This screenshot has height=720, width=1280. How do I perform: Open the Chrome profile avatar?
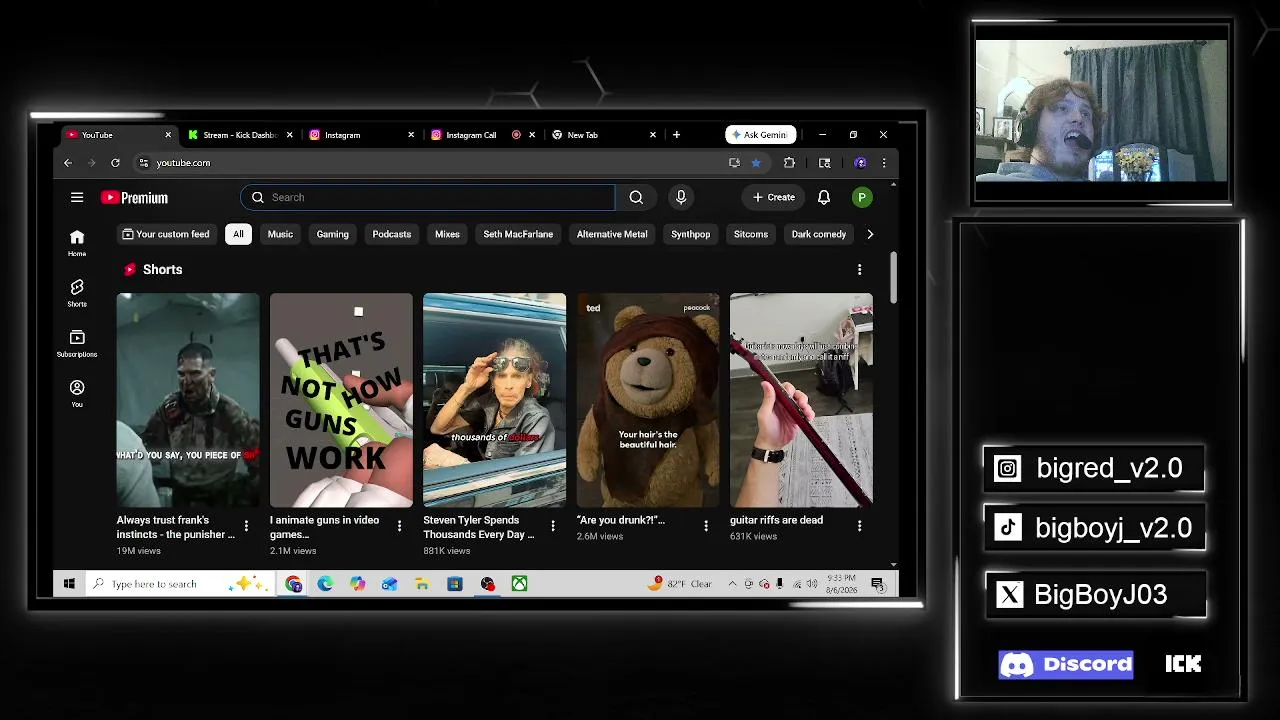pyautogui.click(x=860, y=163)
